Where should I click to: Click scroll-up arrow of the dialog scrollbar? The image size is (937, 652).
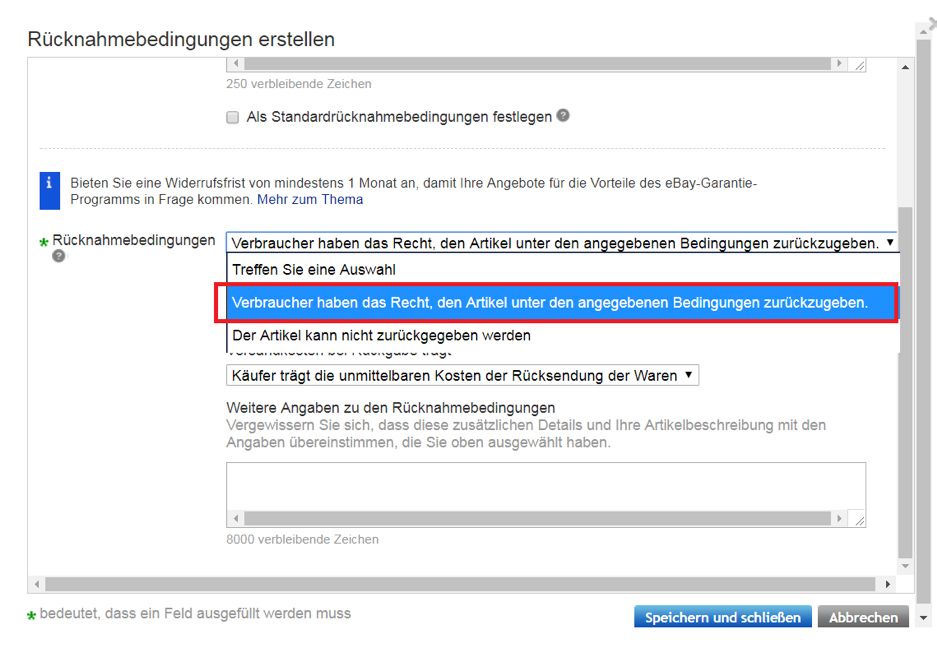coord(905,67)
